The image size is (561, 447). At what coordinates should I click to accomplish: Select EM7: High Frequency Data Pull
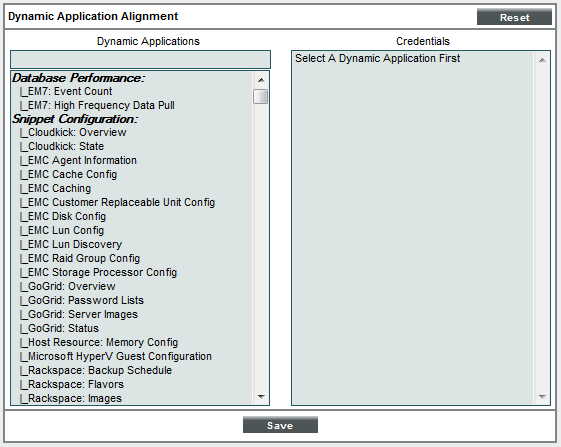[97, 105]
